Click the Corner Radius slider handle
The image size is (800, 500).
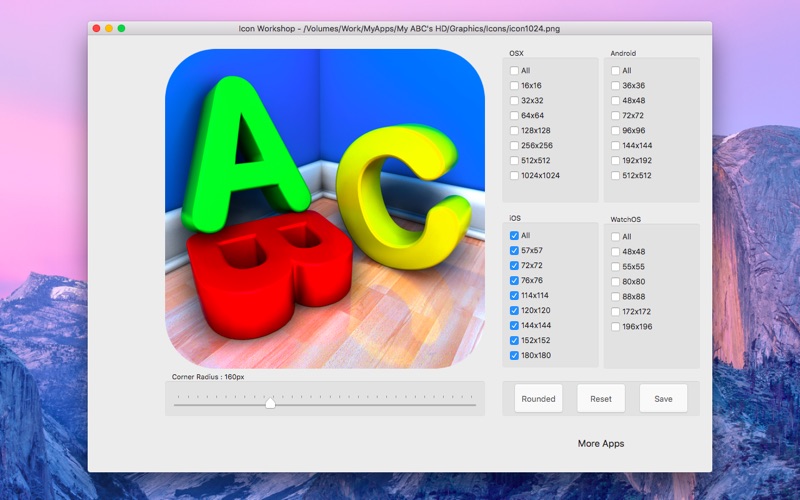coord(270,403)
